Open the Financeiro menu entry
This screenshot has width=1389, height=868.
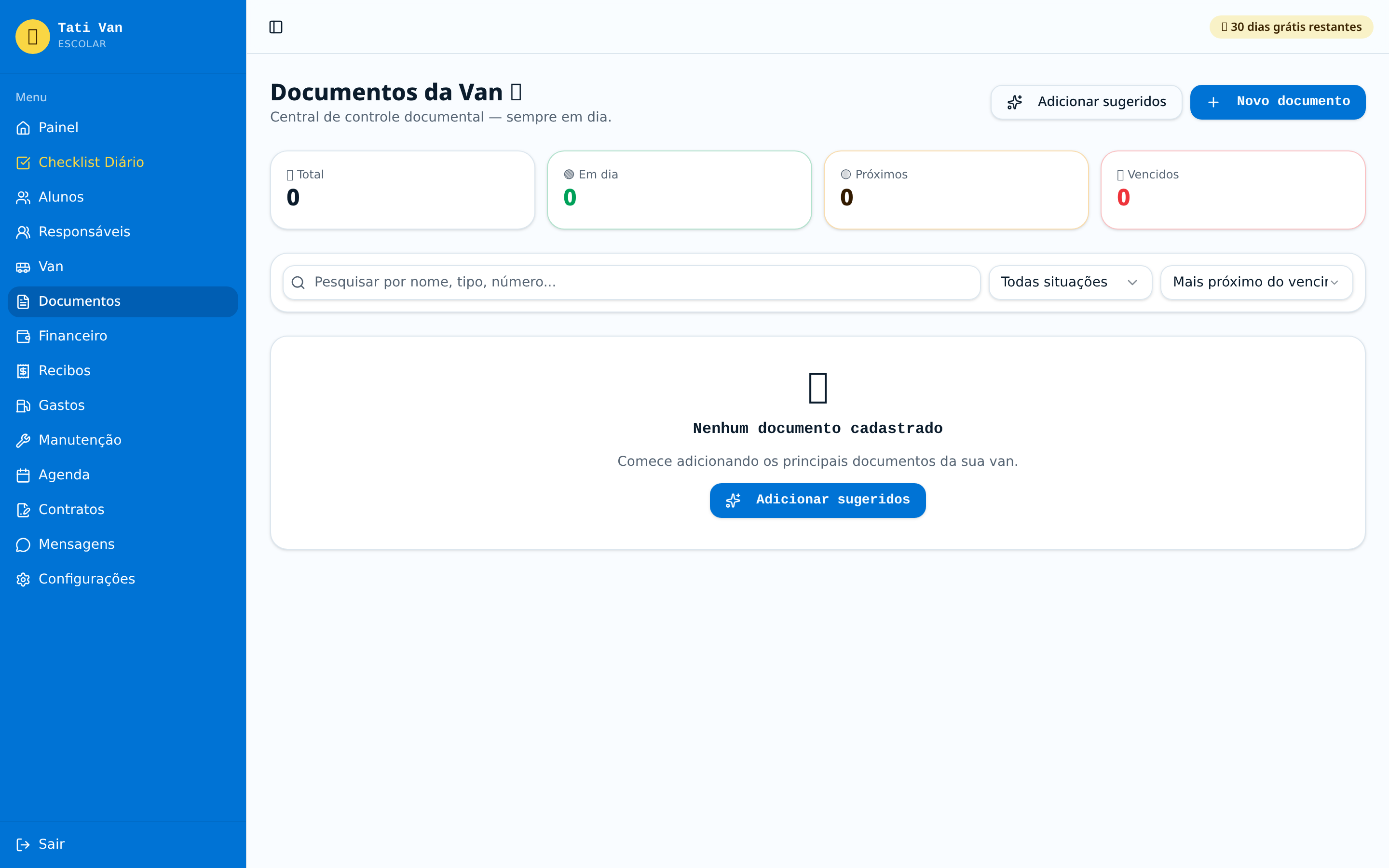123,336
